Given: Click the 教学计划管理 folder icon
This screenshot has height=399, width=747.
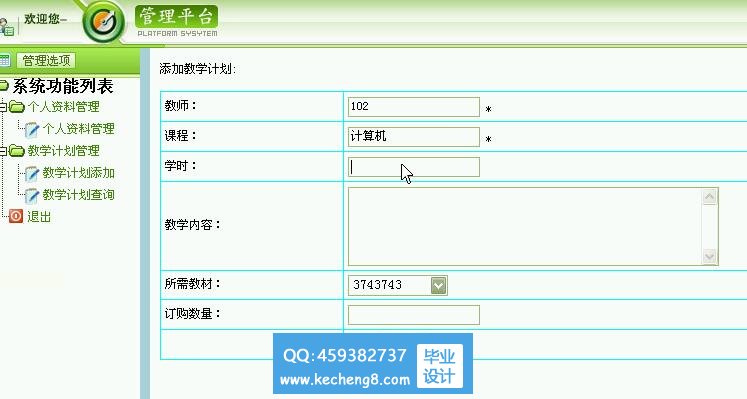Looking at the screenshot, I should [x=17, y=151].
